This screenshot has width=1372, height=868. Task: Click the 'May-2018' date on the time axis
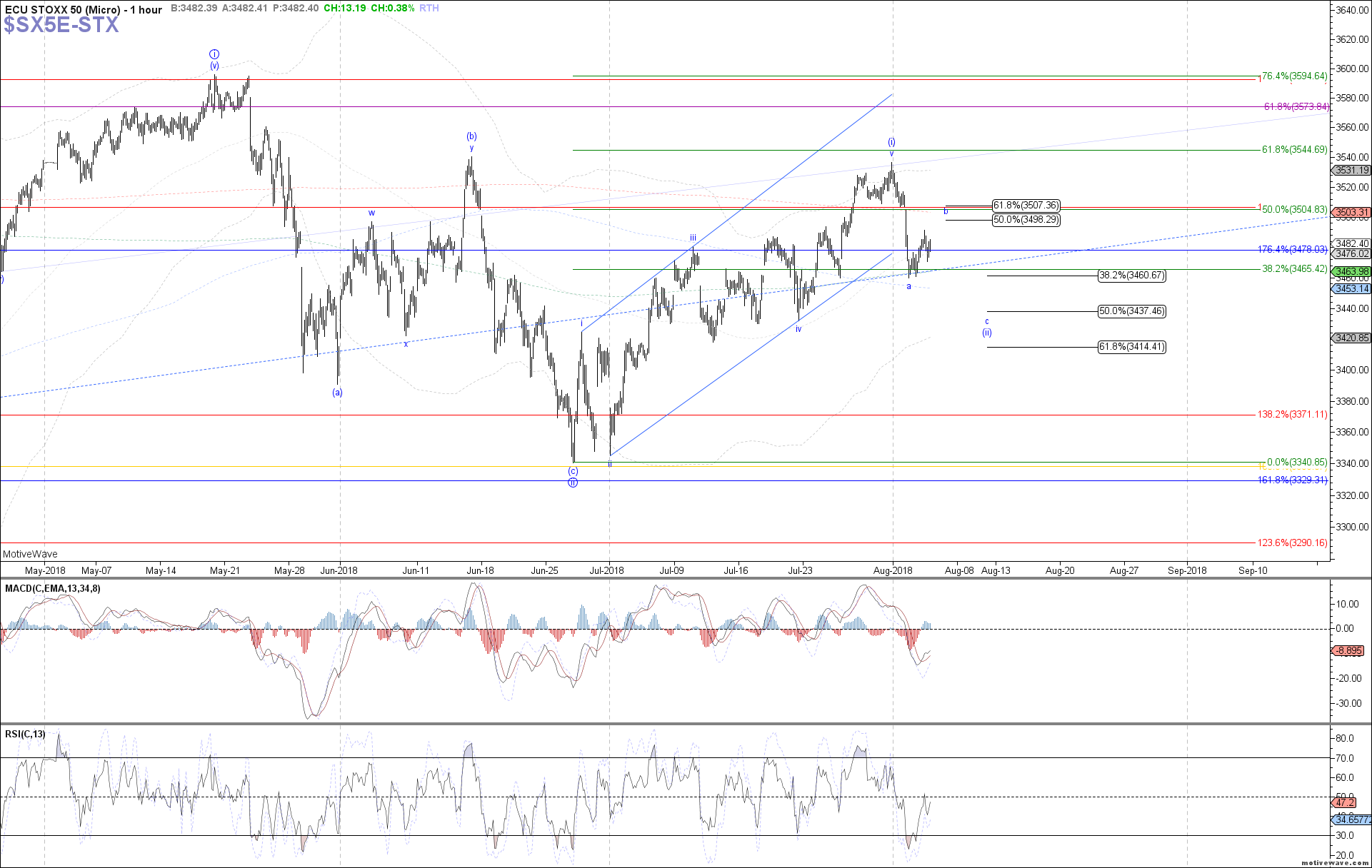(45, 570)
